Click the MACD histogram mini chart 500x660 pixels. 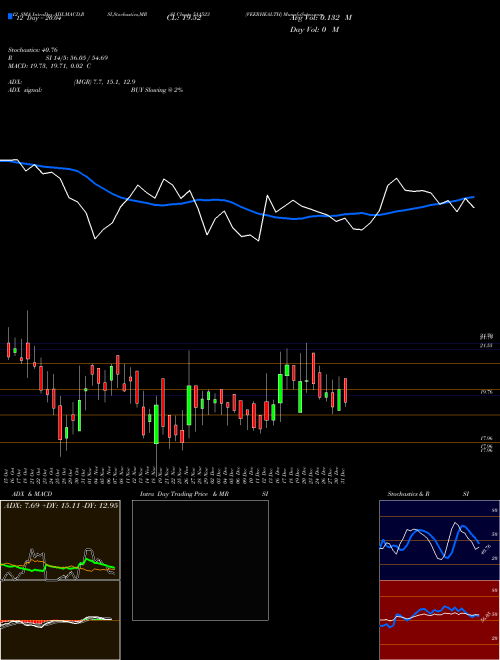point(60,620)
